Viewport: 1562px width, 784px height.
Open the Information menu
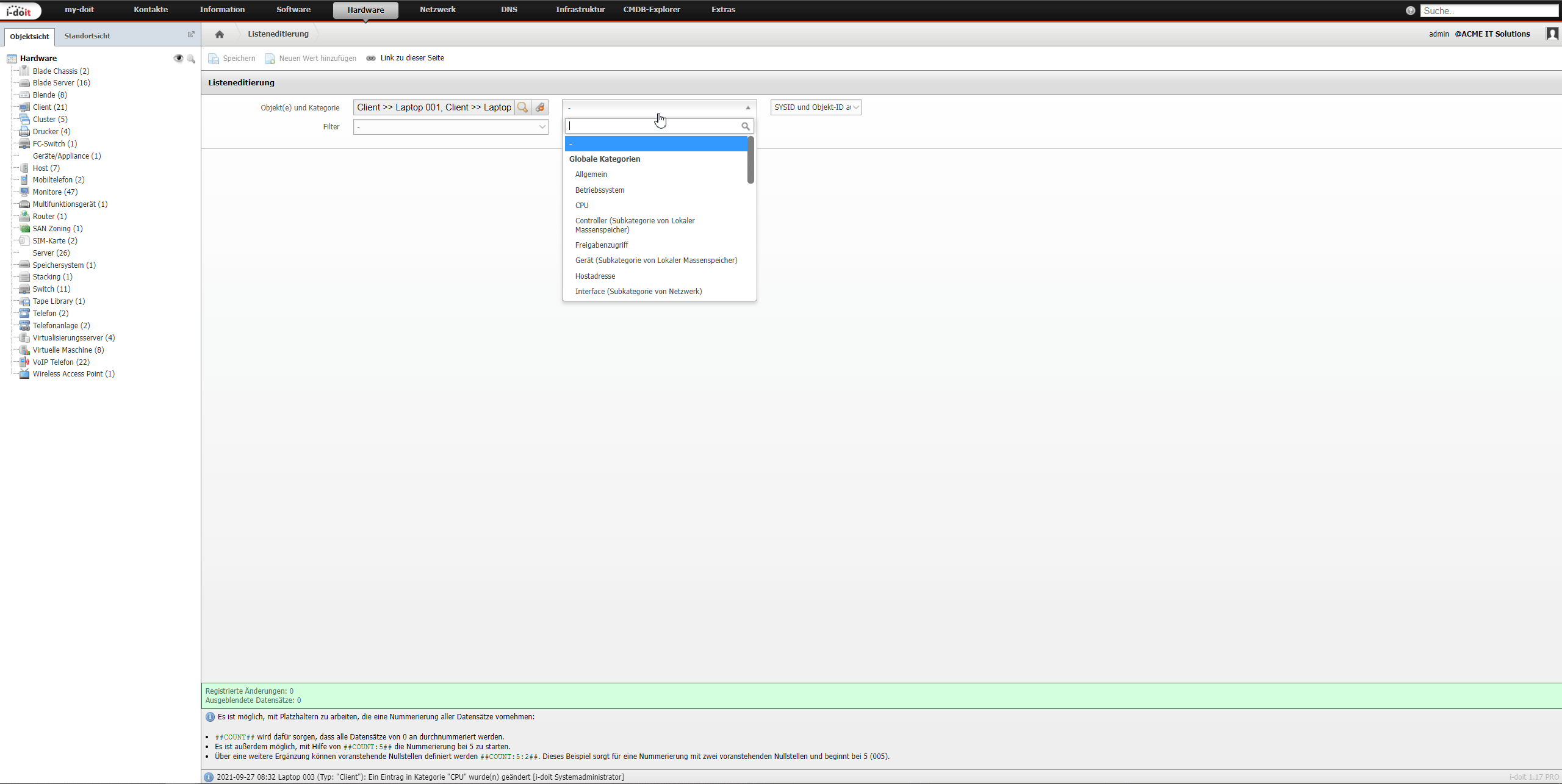[x=222, y=10]
